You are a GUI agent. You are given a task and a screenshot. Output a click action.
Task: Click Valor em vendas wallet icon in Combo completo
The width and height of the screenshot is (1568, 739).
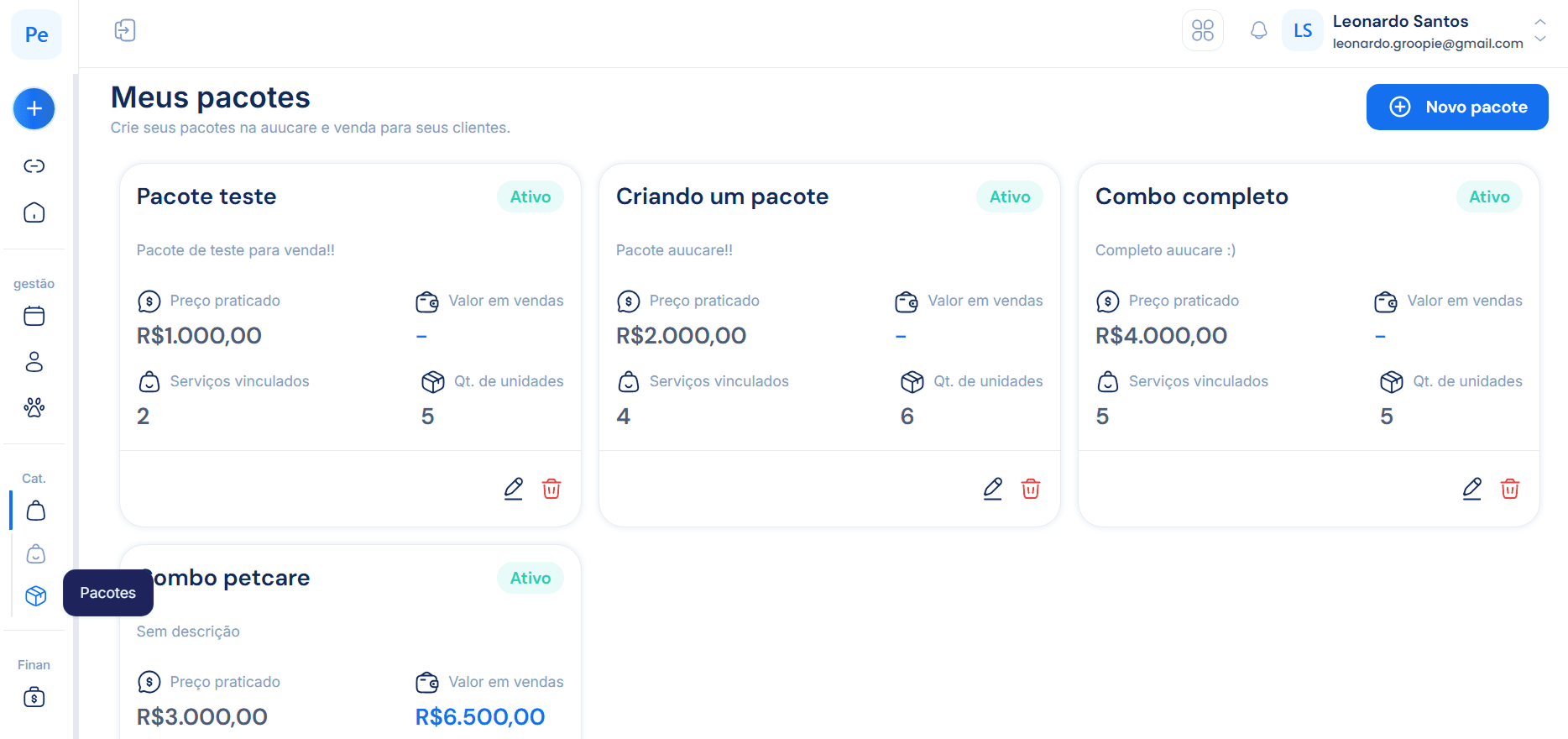(x=1386, y=301)
